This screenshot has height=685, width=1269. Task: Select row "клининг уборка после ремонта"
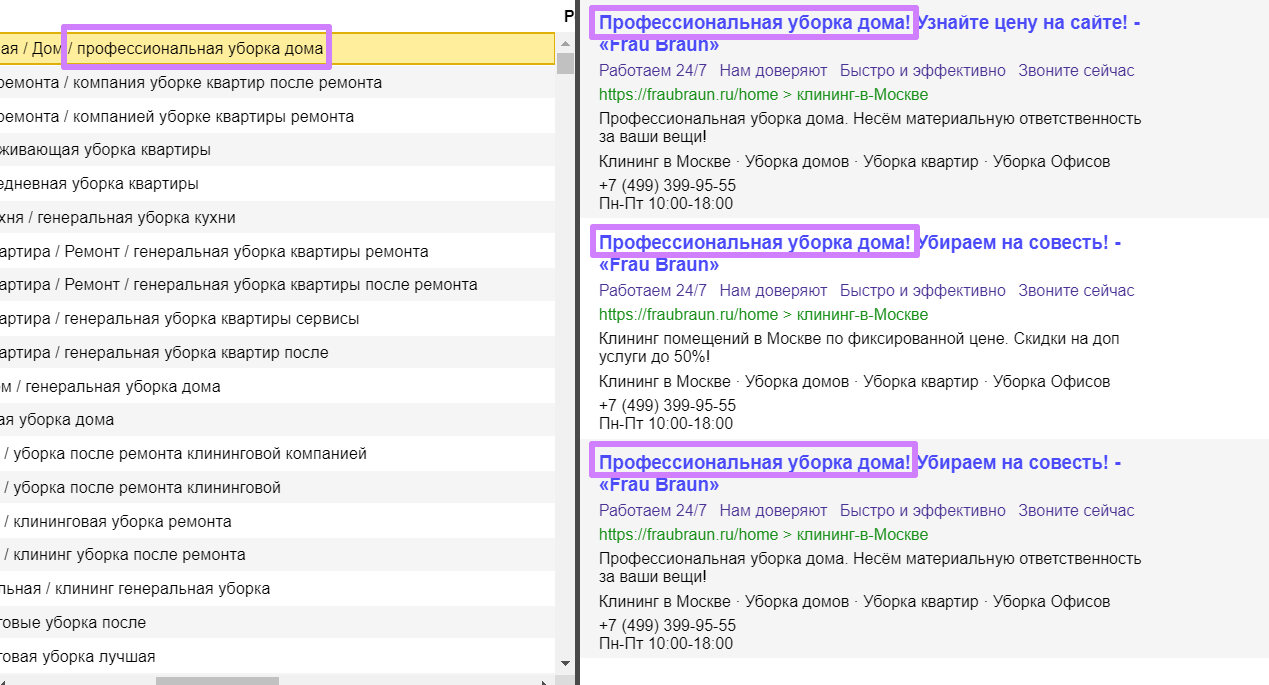pos(277,554)
